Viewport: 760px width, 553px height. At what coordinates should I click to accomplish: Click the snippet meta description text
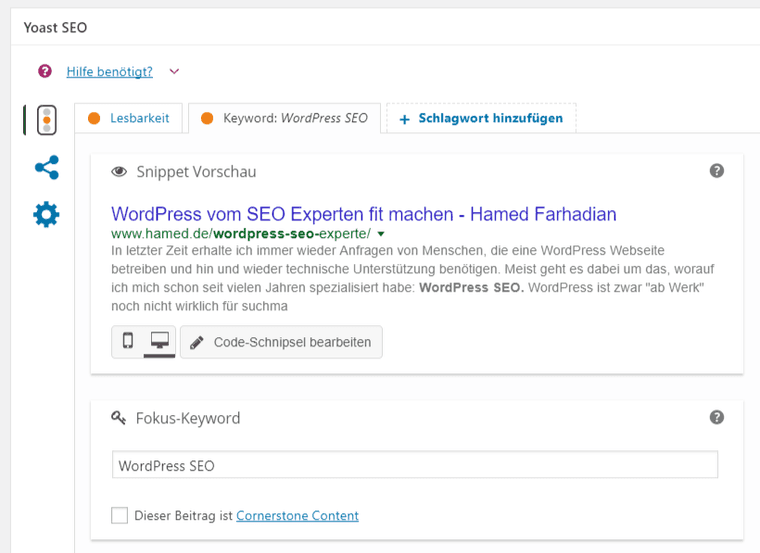(412, 278)
